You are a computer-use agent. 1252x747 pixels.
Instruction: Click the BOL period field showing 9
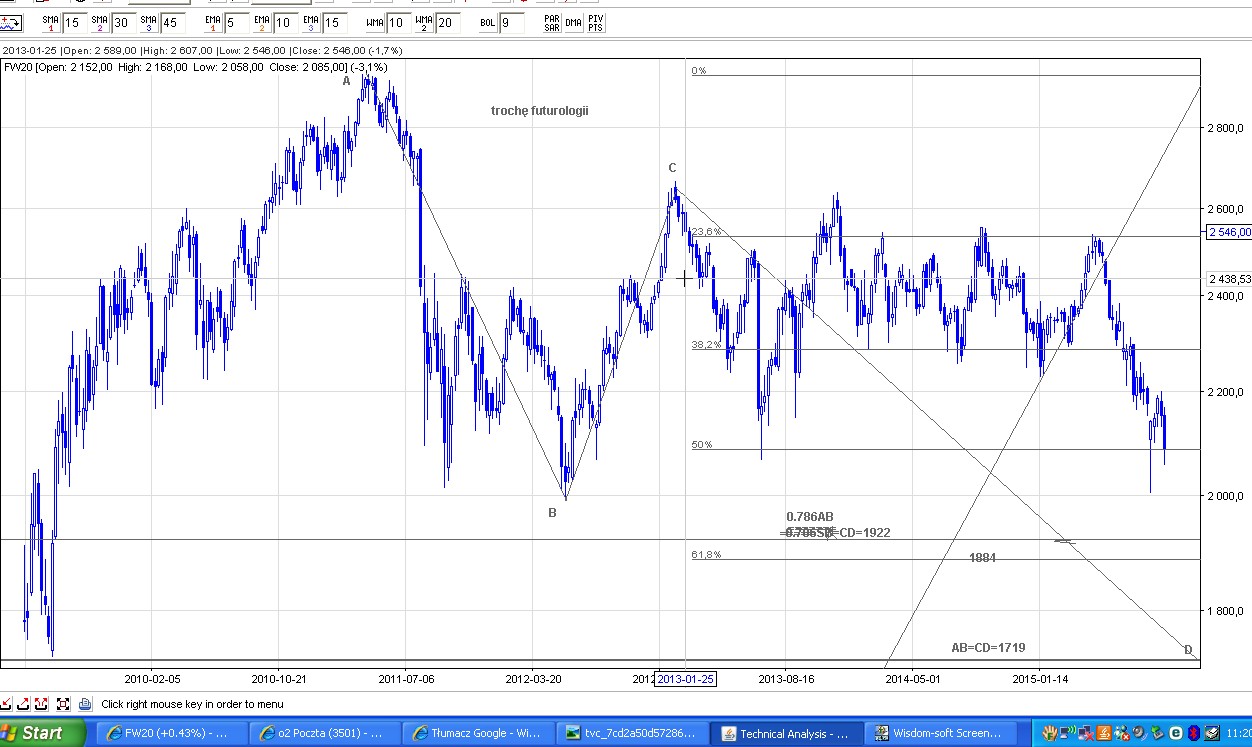(x=511, y=22)
